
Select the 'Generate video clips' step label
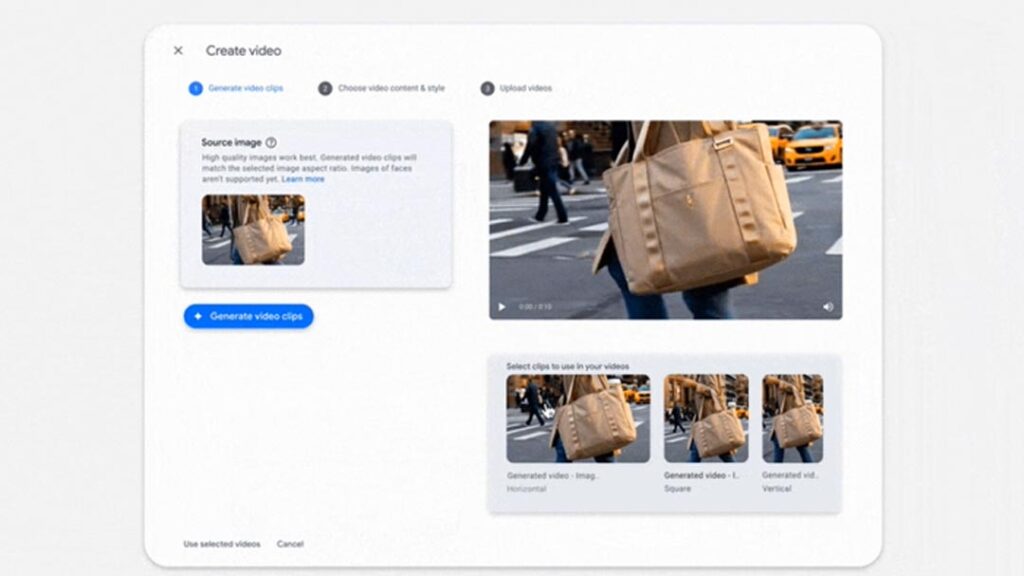click(x=245, y=88)
